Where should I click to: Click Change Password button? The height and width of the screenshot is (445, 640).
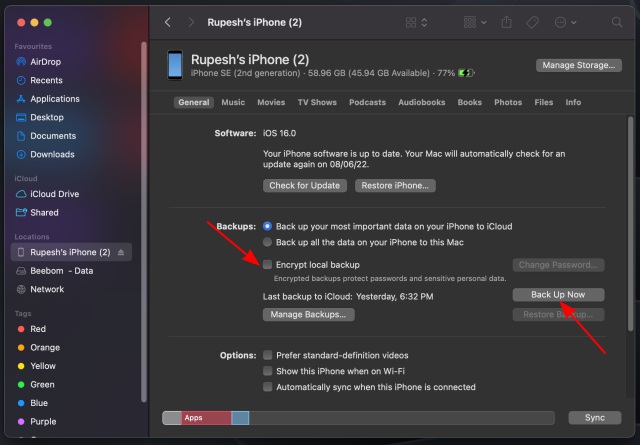click(x=558, y=265)
